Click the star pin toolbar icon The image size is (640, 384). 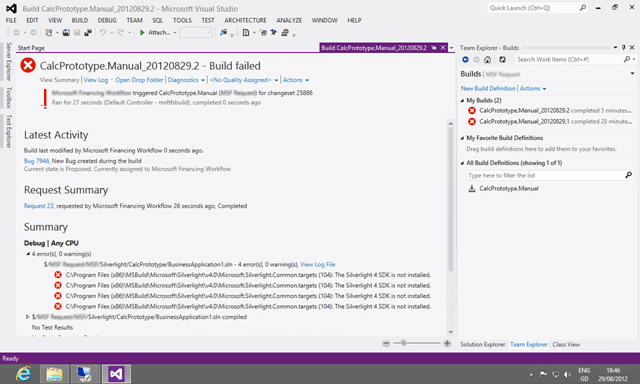(x=273, y=33)
